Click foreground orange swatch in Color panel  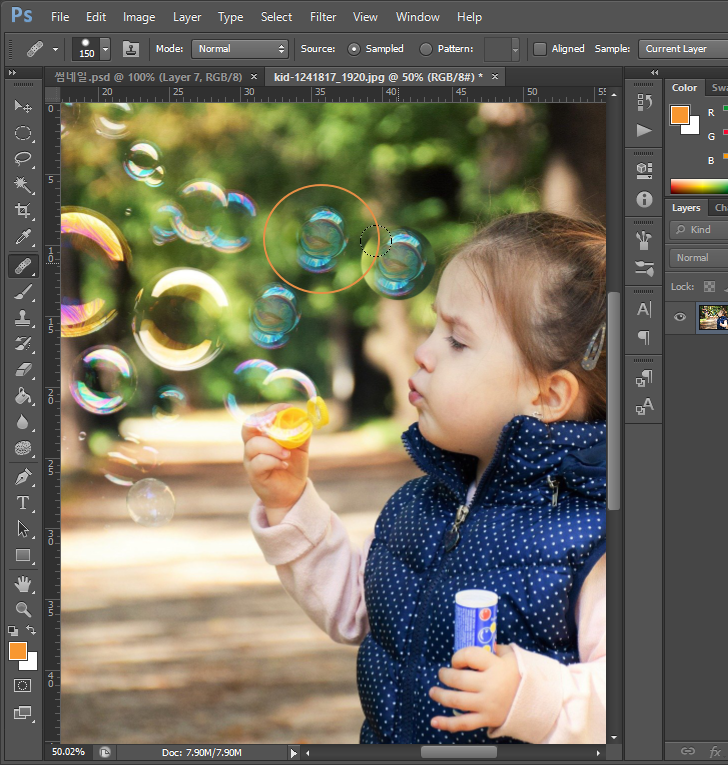point(680,115)
